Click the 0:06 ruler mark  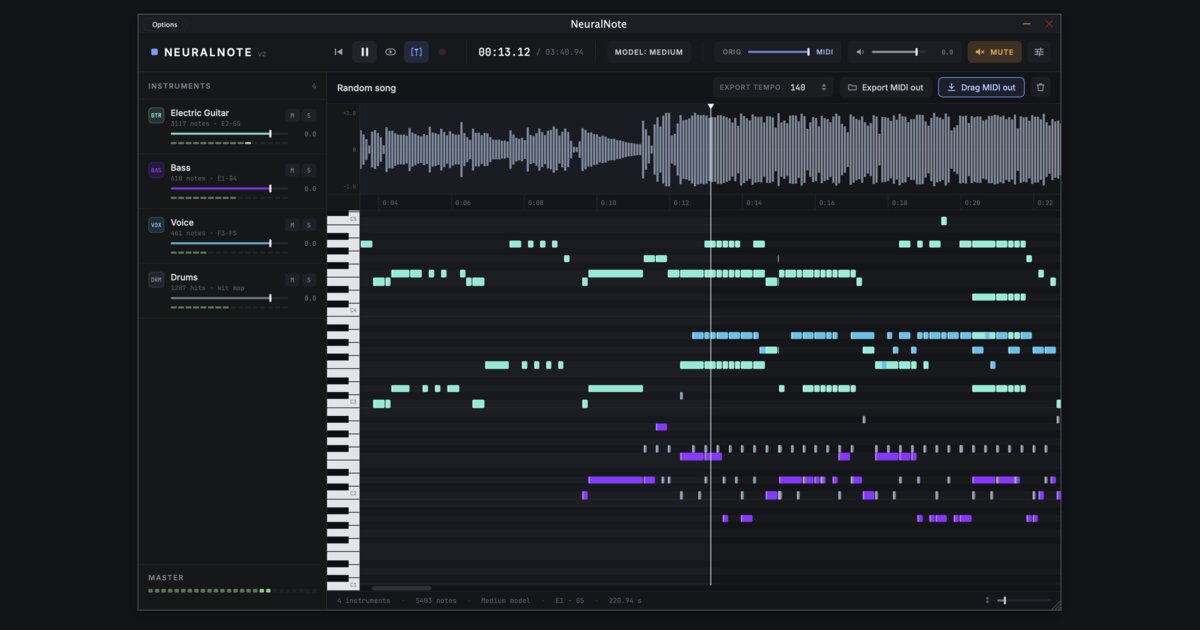(462, 203)
